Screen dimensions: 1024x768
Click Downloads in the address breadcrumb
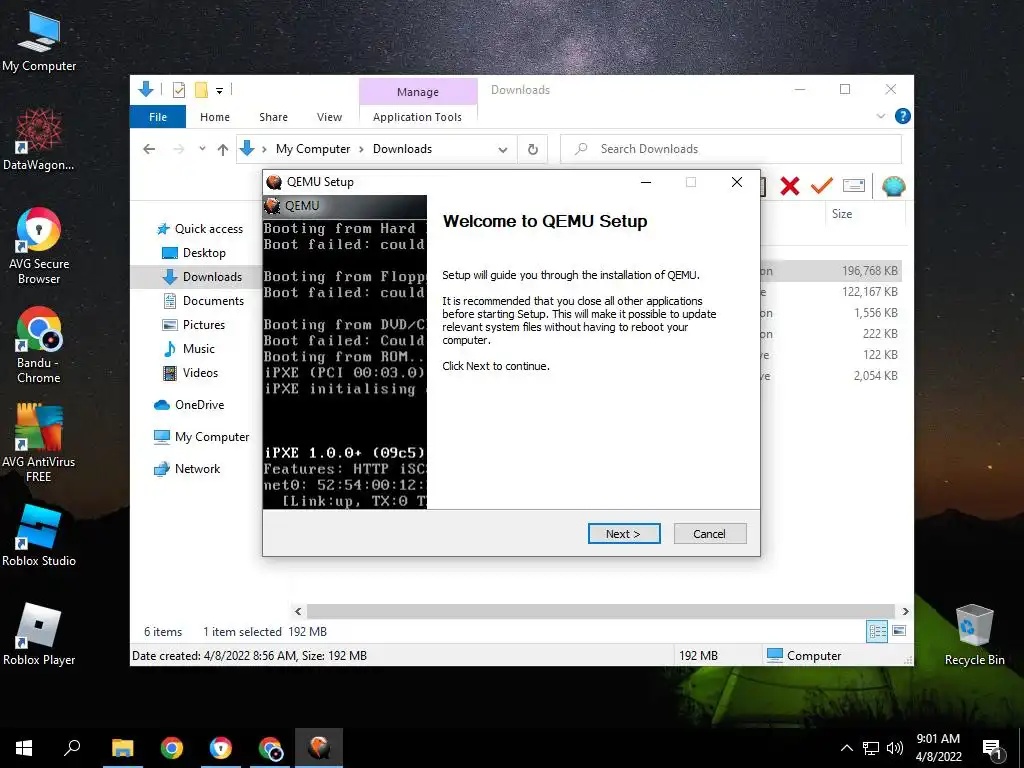tap(402, 149)
